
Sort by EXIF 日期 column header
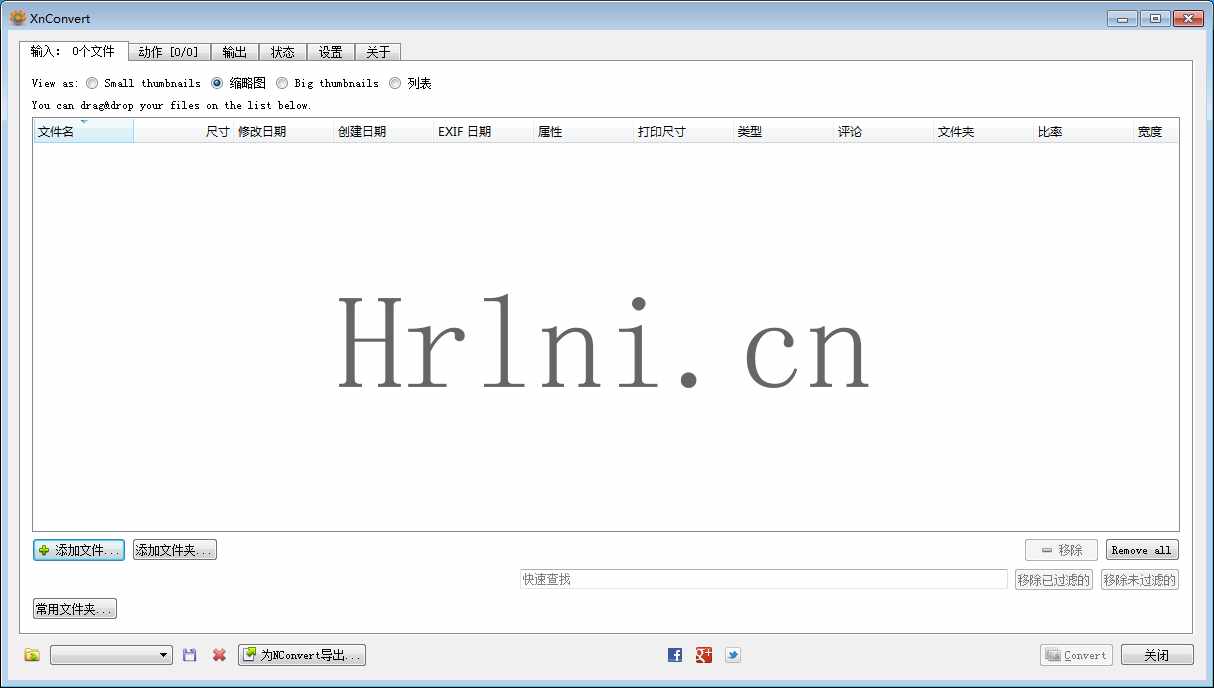click(x=483, y=131)
